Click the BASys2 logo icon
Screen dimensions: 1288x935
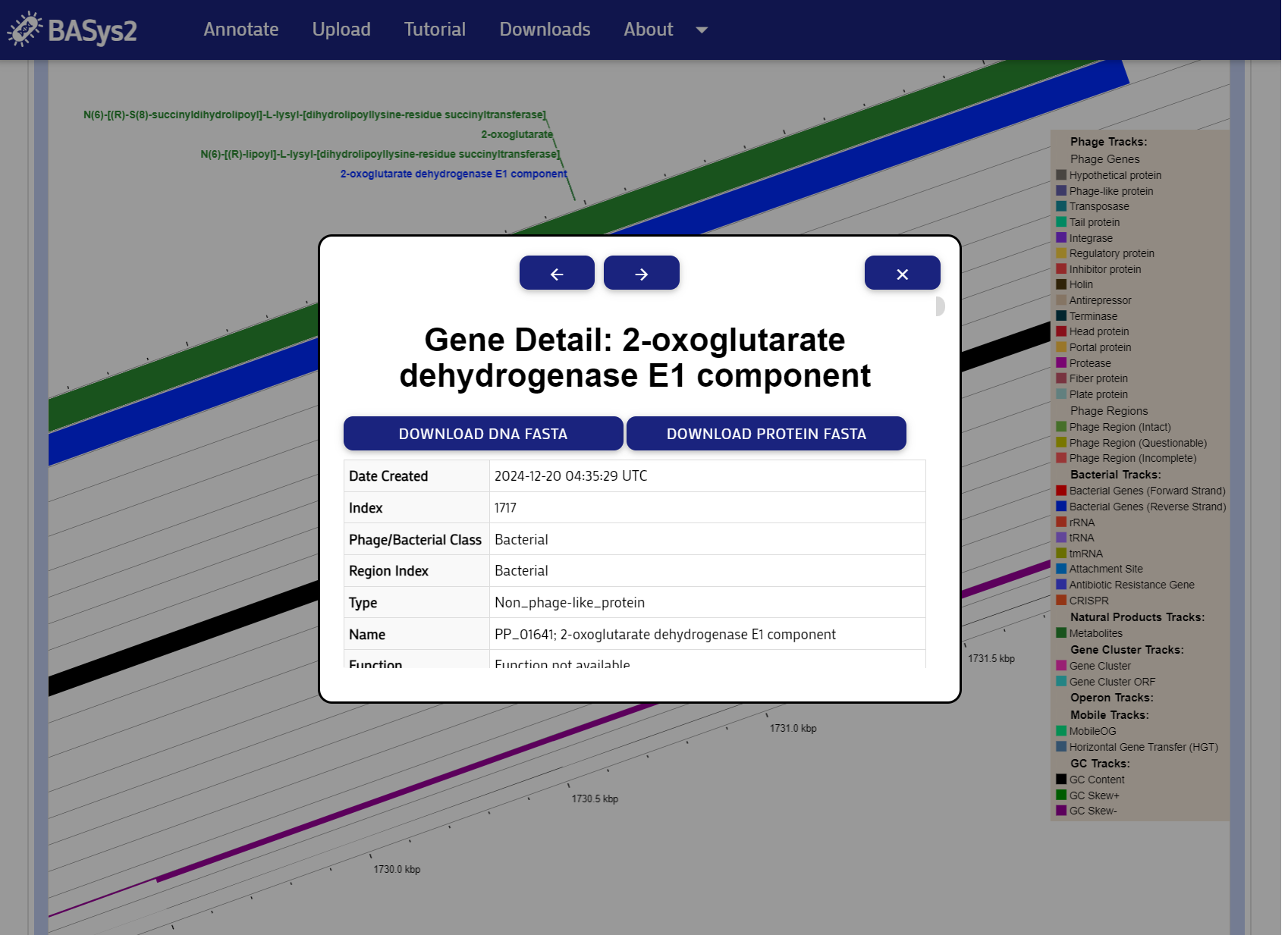(25, 30)
